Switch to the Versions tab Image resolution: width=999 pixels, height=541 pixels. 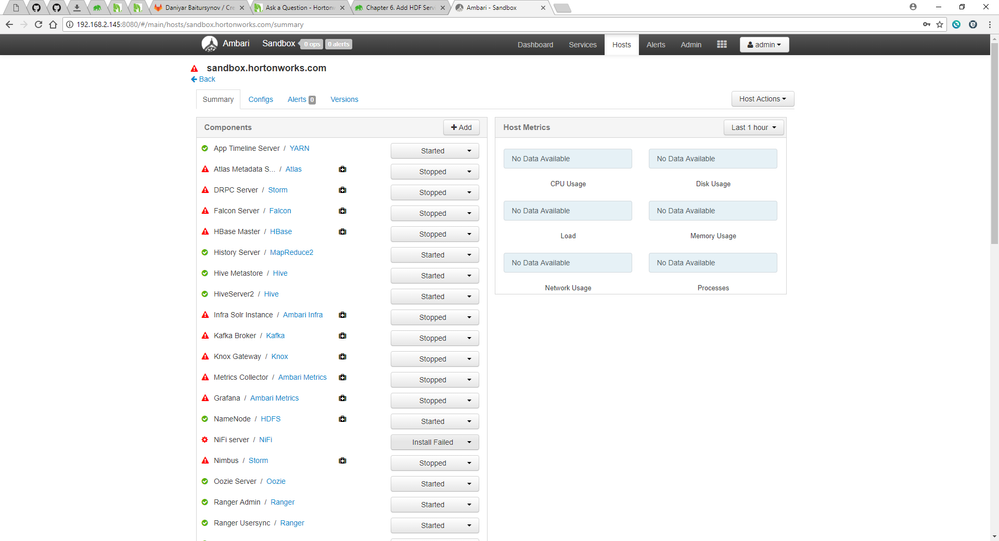[344, 99]
